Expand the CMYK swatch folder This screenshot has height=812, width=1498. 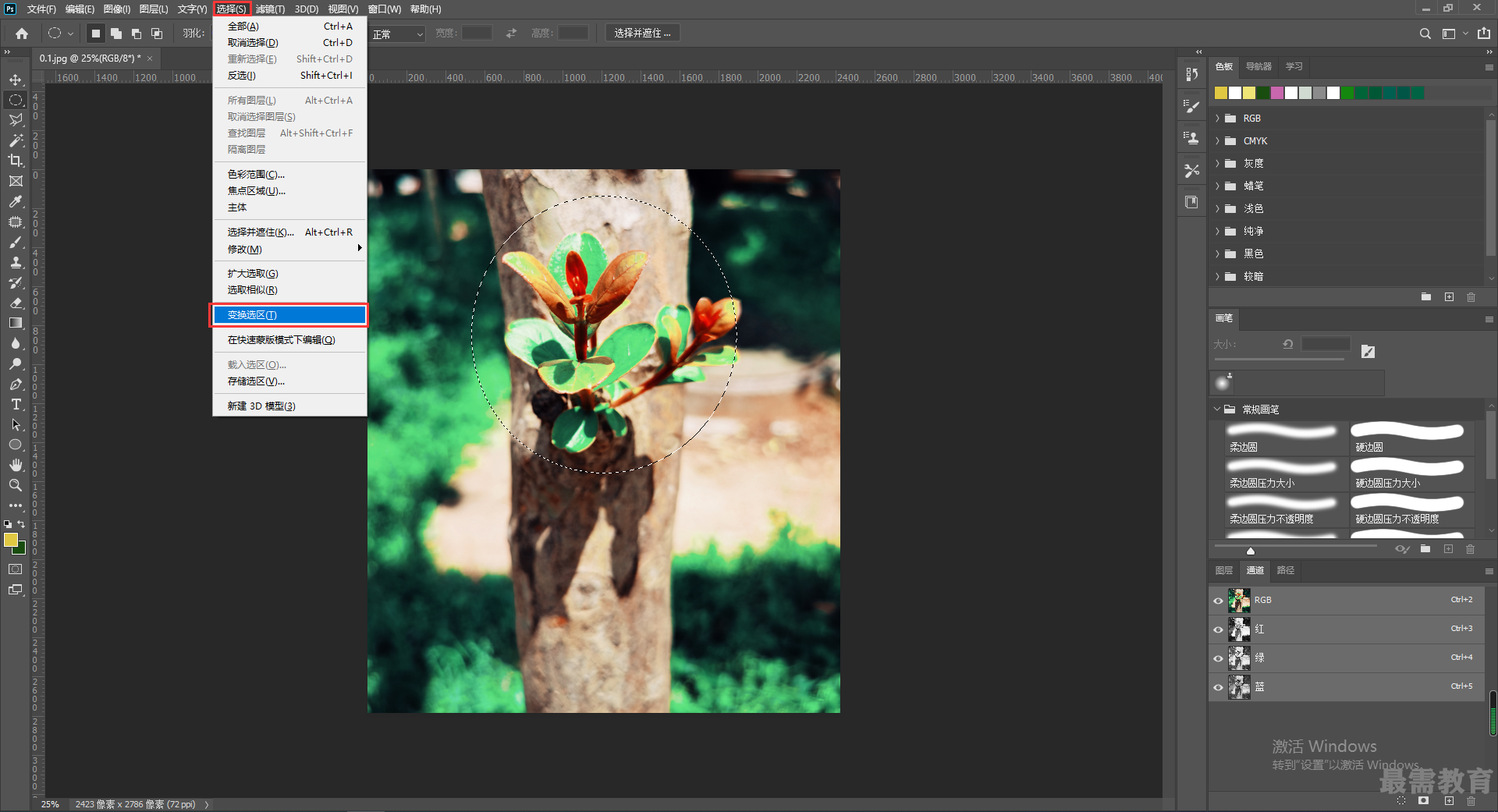coord(1217,141)
